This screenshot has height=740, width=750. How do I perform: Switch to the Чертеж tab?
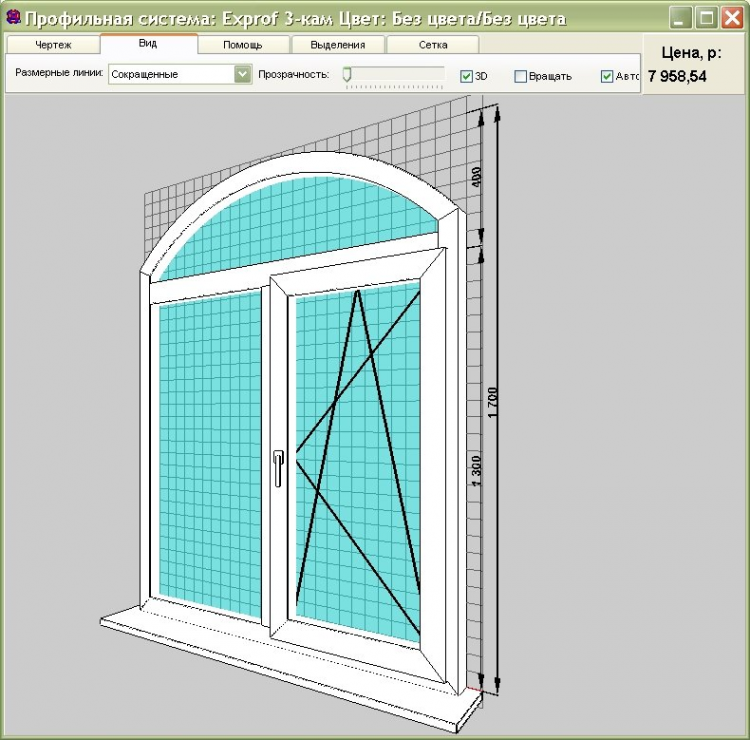[53, 45]
